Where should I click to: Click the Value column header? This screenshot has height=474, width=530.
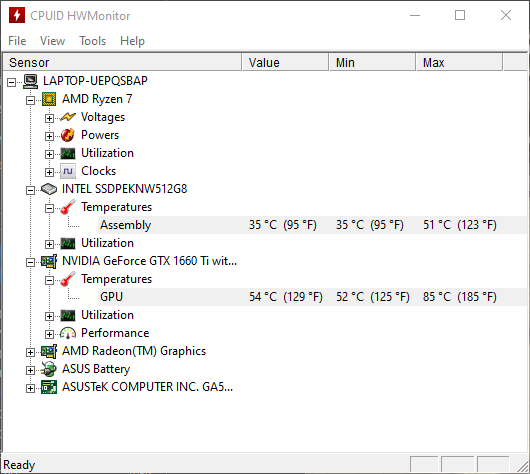tap(285, 63)
